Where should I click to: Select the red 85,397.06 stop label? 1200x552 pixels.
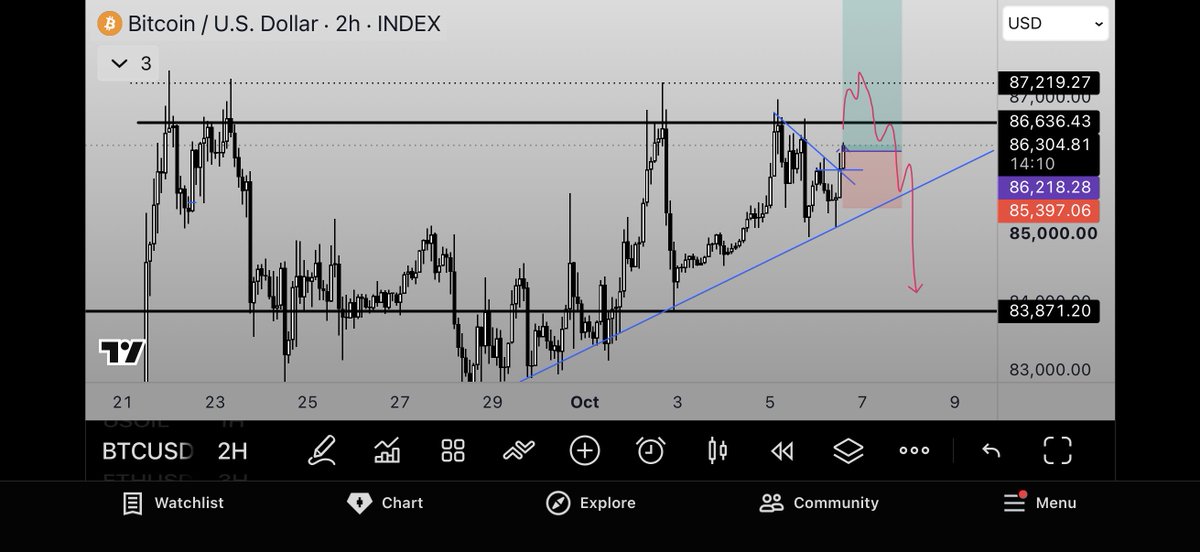click(x=1048, y=211)
